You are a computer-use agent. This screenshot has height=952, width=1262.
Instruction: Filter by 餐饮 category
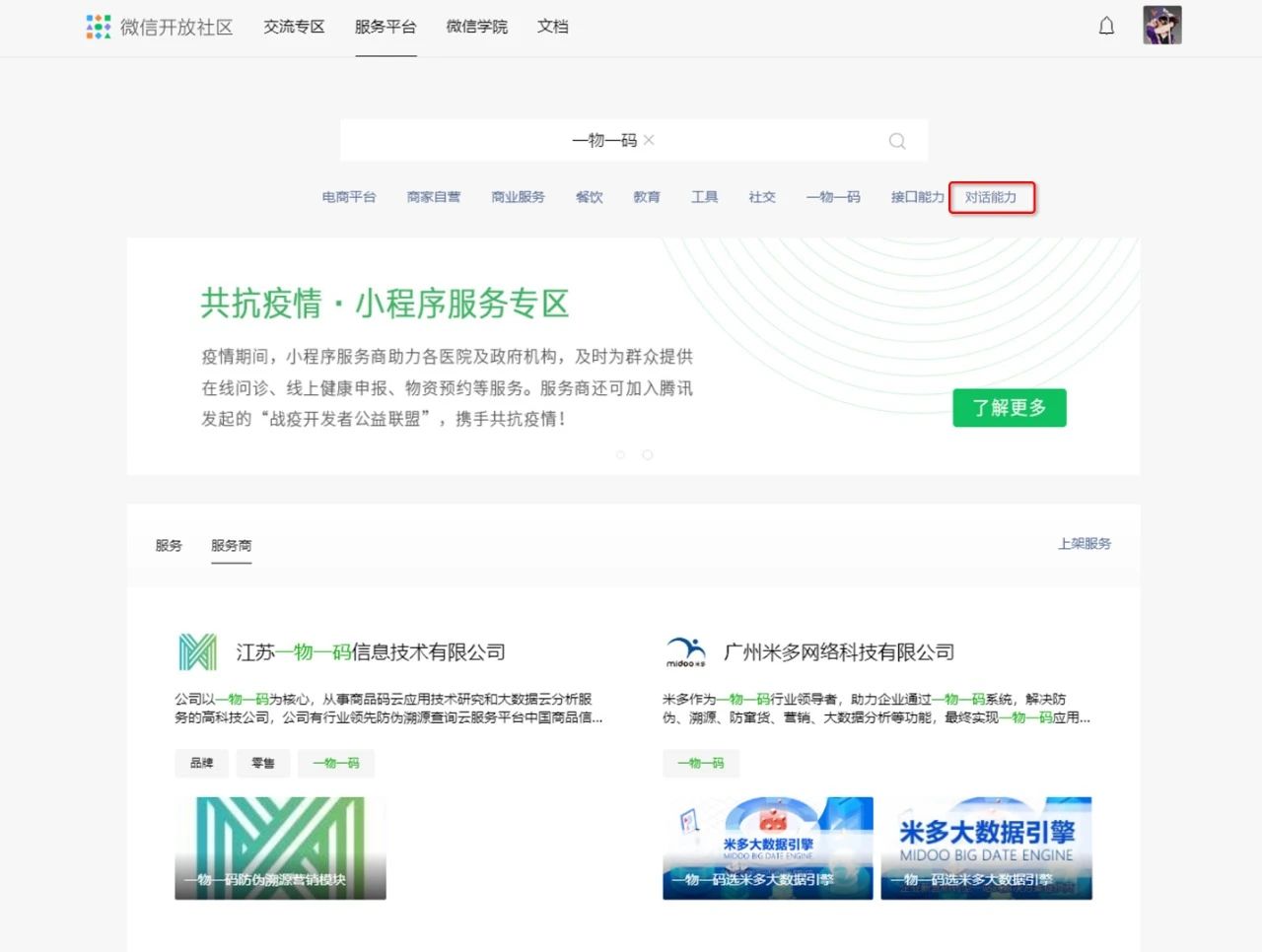(590, 197)
